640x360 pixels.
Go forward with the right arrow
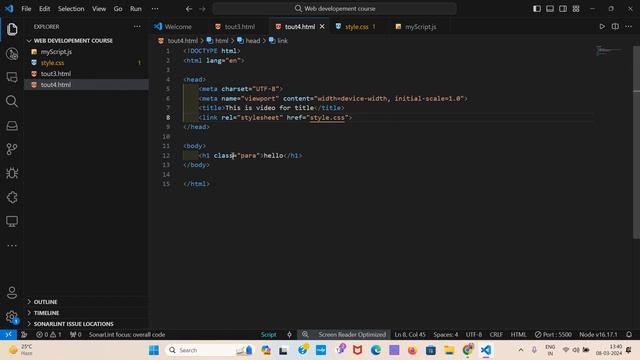[202, 9]
